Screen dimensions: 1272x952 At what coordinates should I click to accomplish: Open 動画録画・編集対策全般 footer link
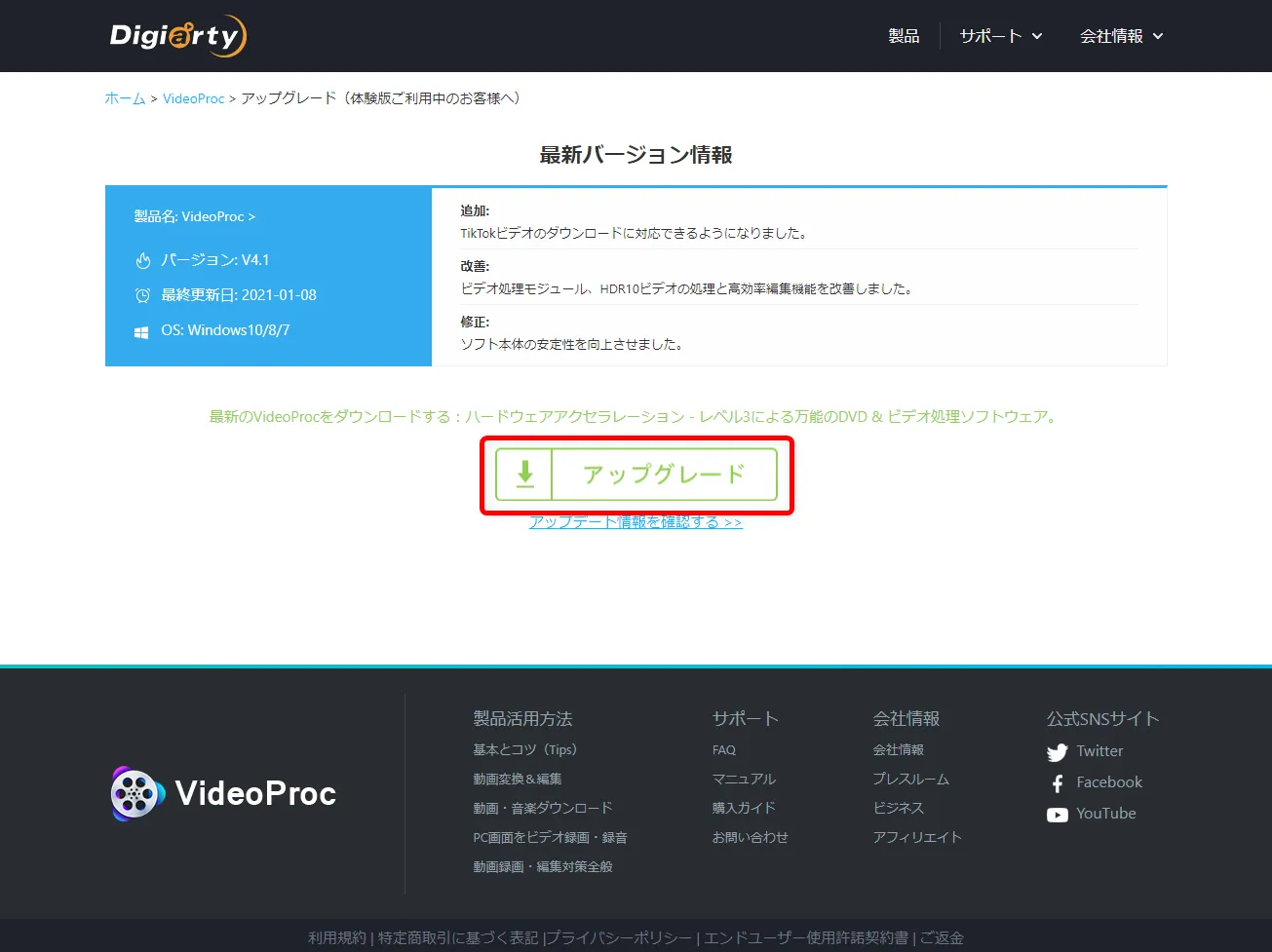pyautogui.click(x=543, y=866)
